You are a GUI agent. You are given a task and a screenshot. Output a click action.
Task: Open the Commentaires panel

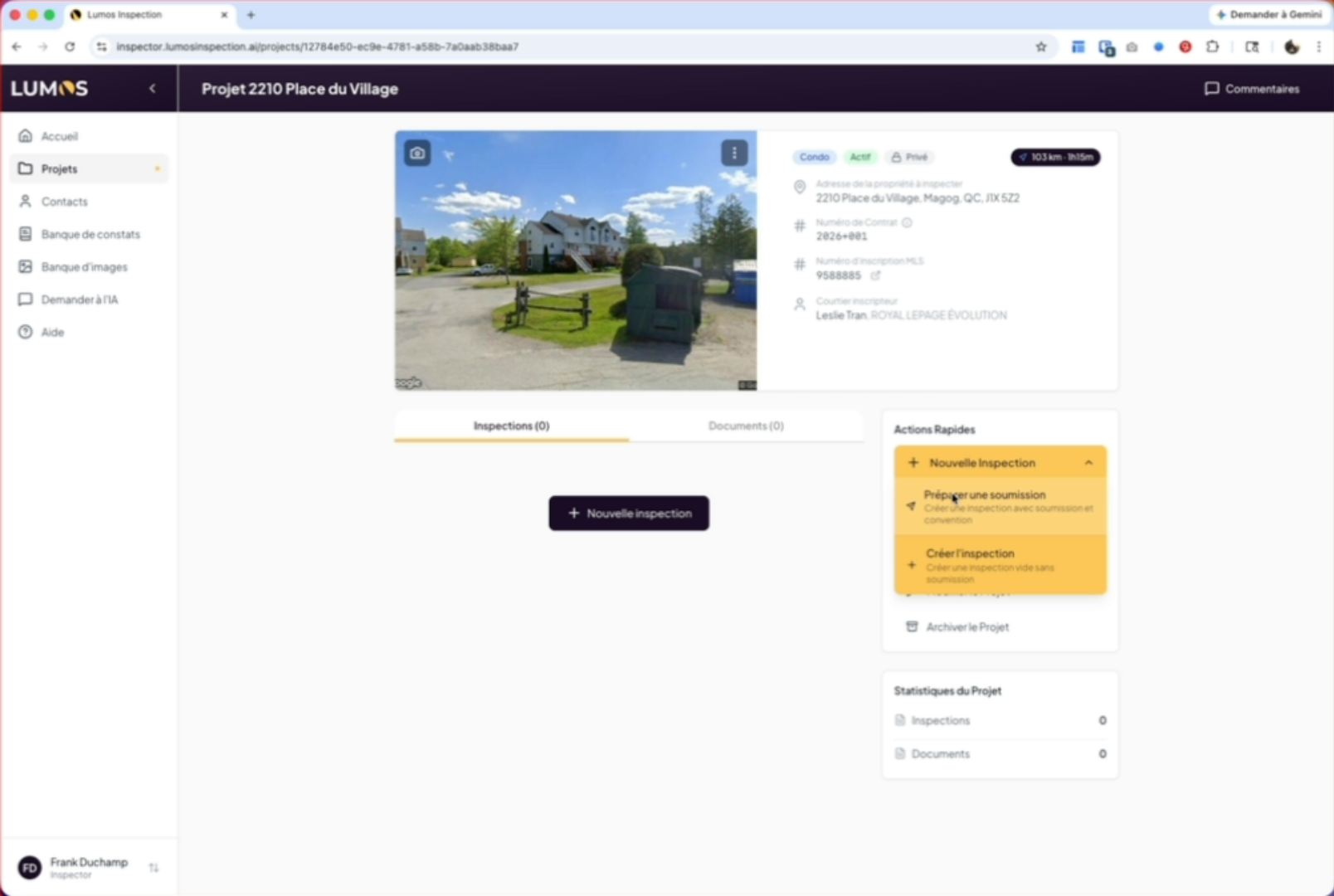tap(1252, 89)
